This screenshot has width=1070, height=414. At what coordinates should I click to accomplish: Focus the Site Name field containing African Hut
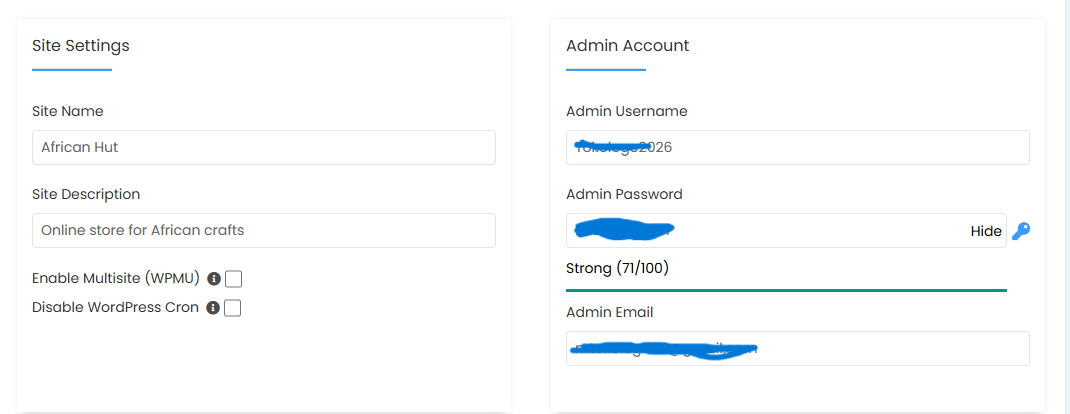point(264,147)
